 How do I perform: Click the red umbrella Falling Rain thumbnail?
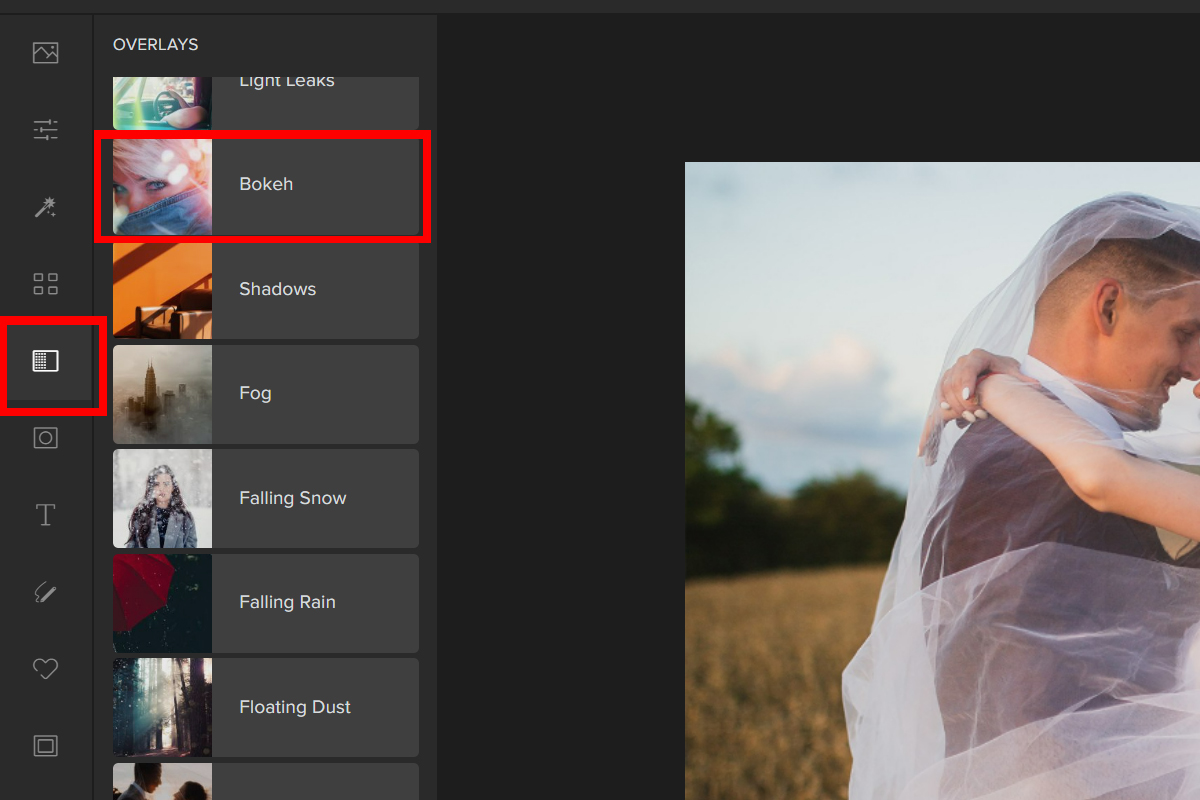coord(162,603)
